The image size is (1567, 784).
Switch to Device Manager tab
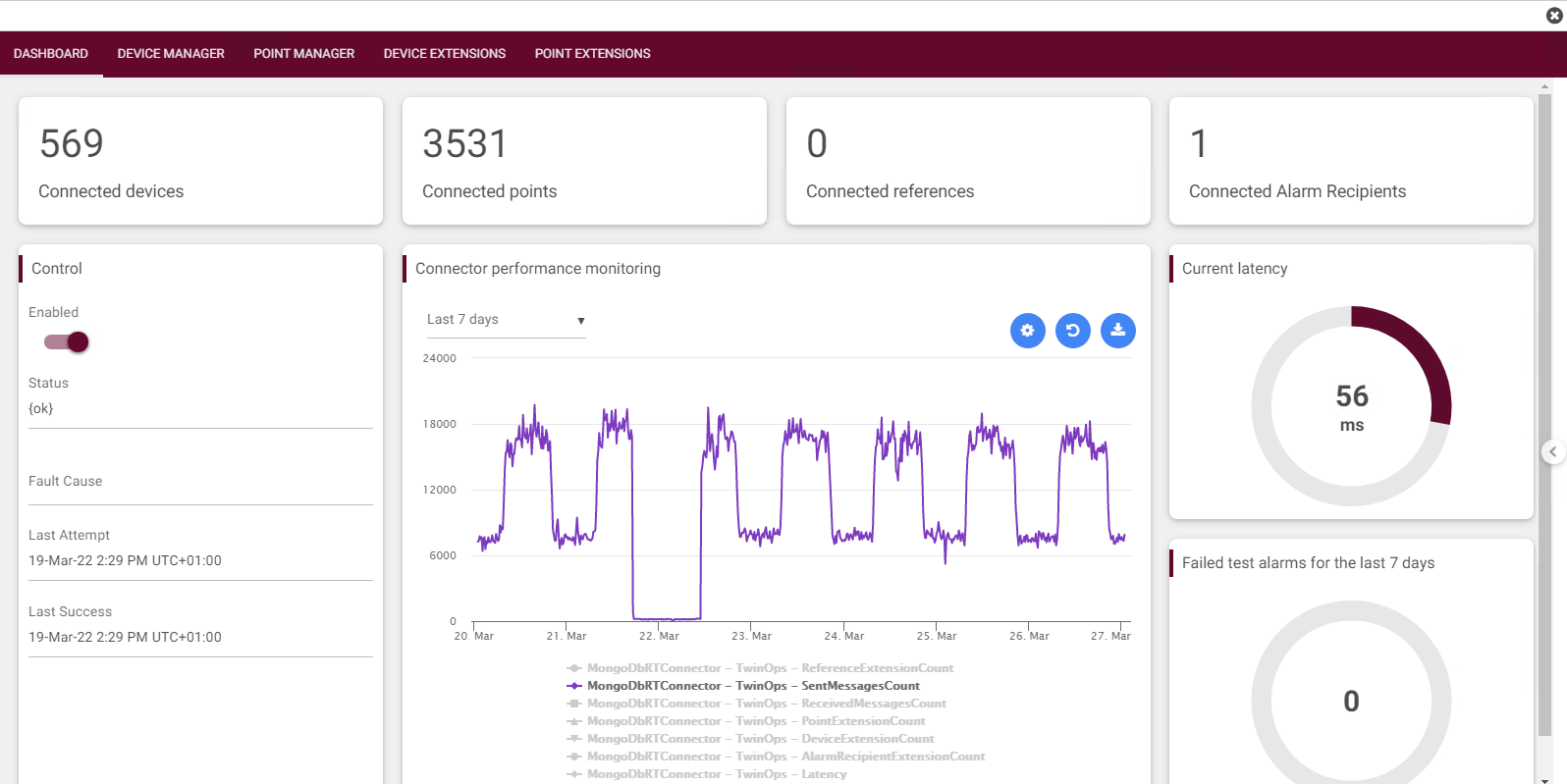pos(171,54)
